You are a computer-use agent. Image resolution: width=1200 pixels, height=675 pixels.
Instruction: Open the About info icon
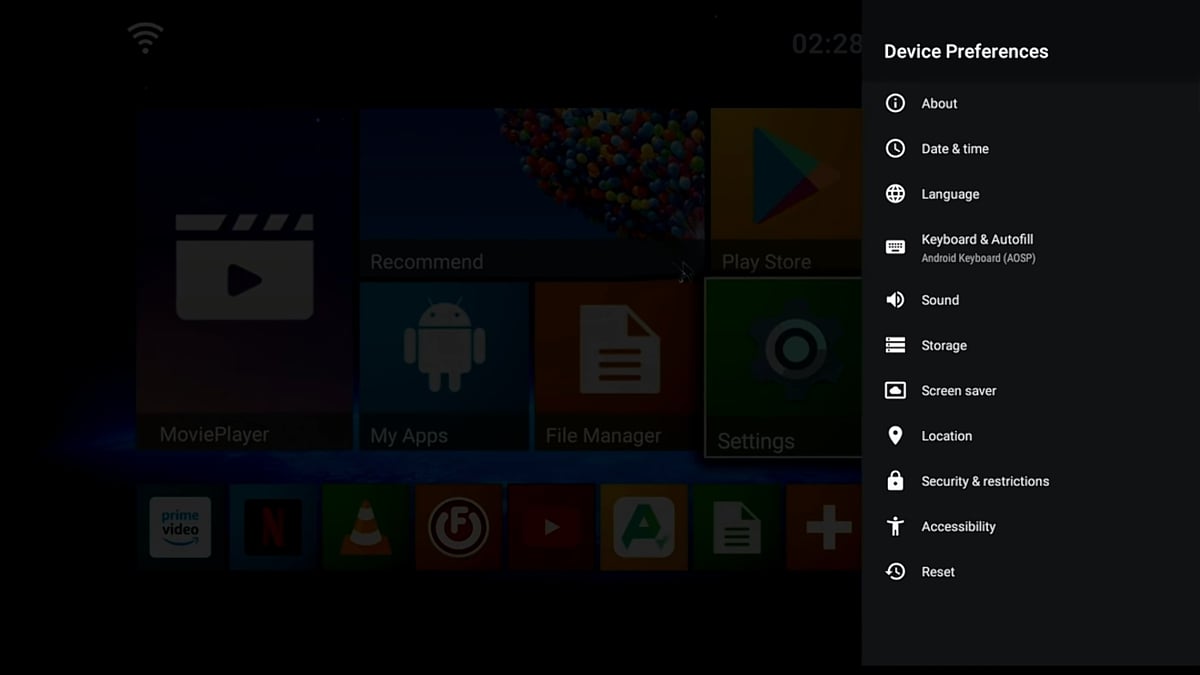click(x=896, y=103)
